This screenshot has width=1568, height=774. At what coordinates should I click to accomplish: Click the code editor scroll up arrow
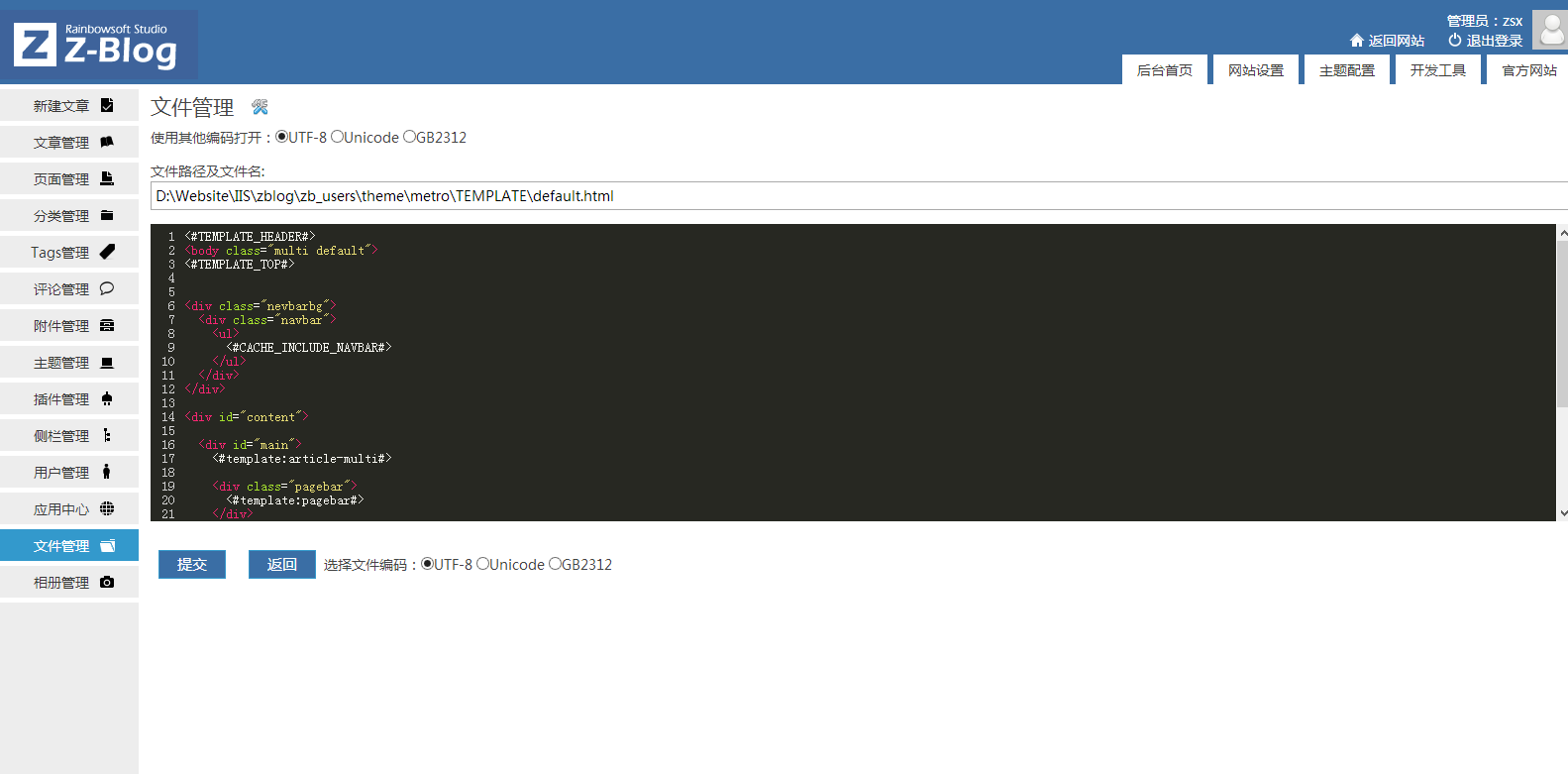1563,233
